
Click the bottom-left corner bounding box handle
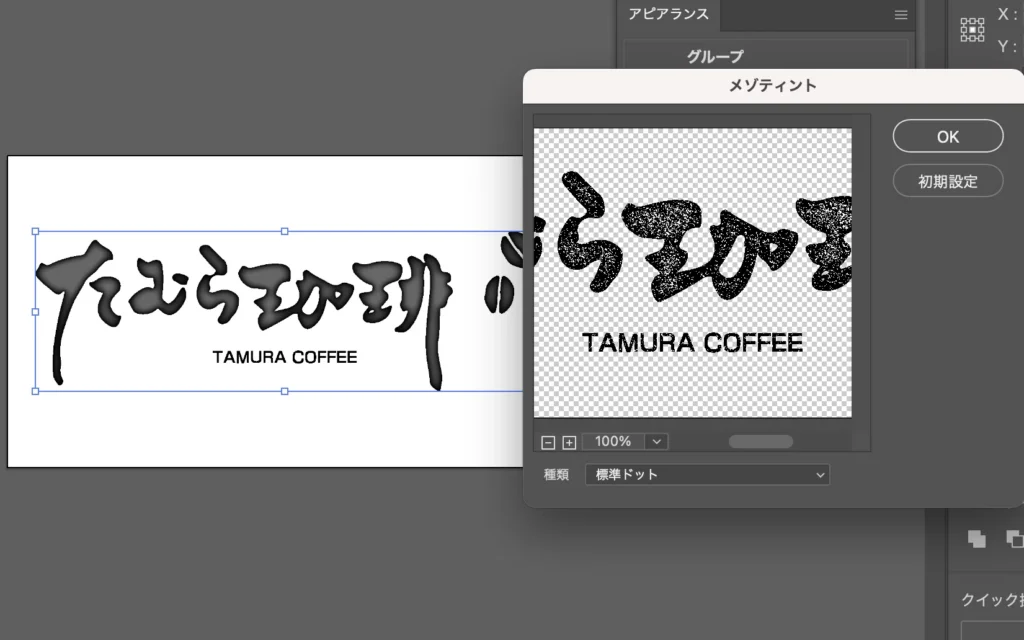[36, 391]
